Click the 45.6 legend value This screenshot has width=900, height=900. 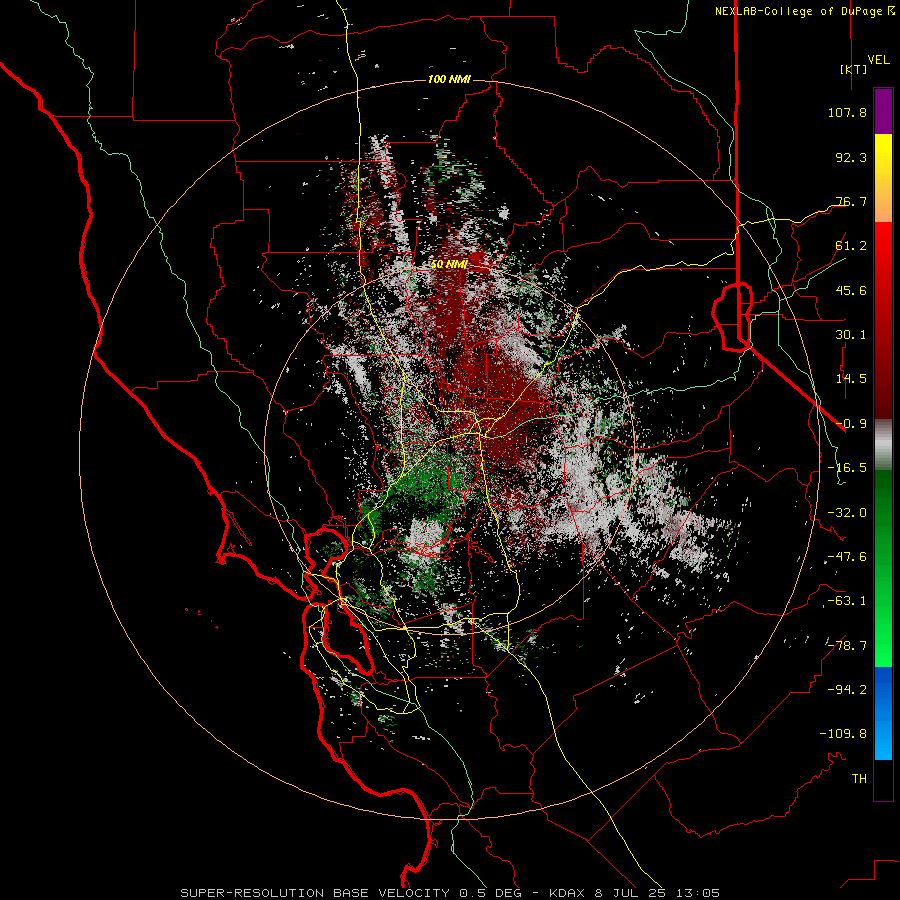[851, 290]
